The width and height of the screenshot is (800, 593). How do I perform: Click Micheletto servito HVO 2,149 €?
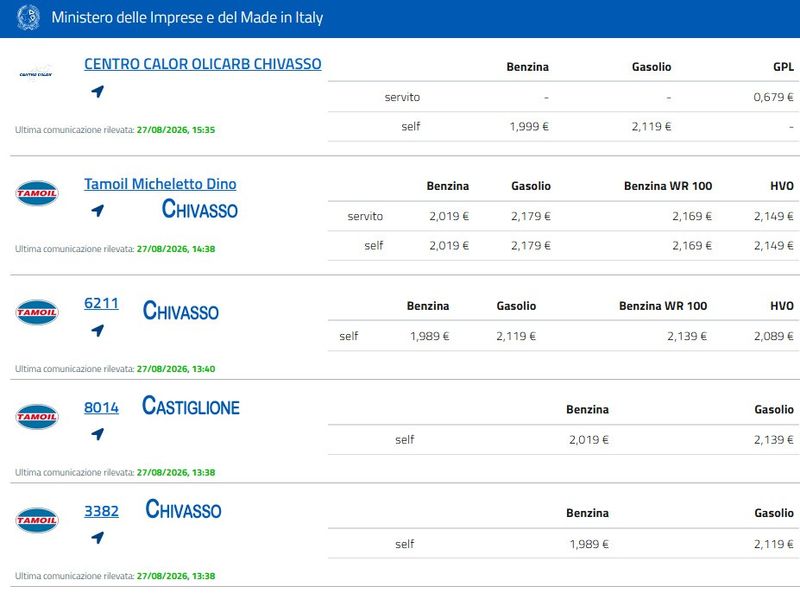(x=773, y=216)
